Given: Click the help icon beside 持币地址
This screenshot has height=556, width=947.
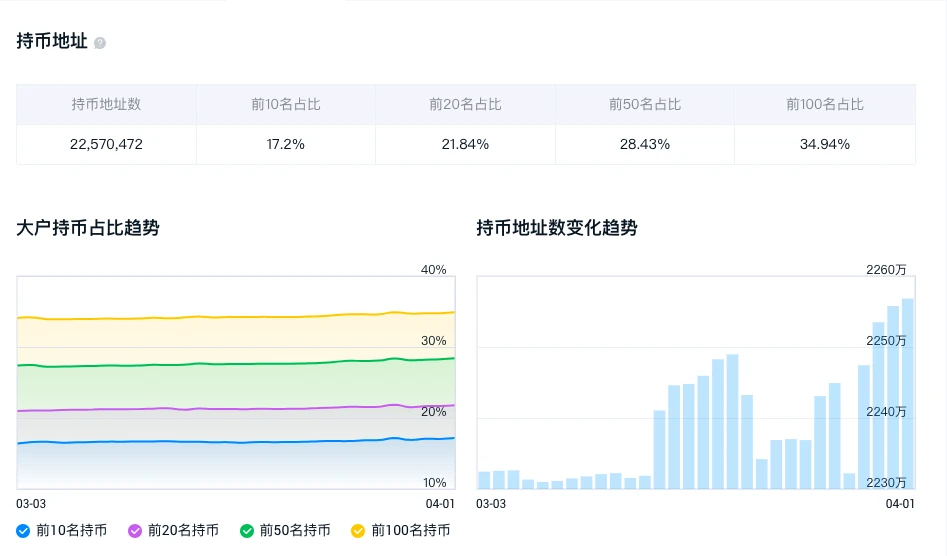Looking at the screenshot, I should click(x=100, y=43).
